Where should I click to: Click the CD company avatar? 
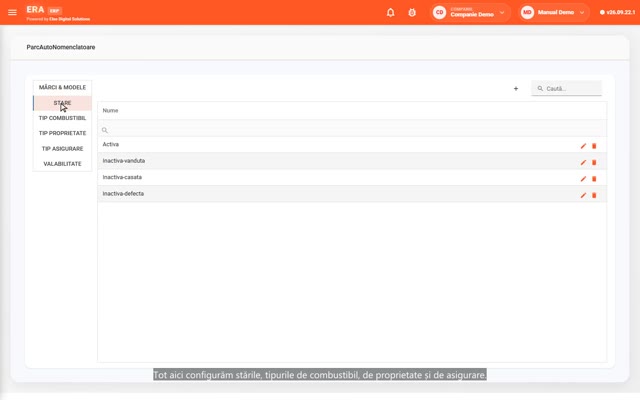[x=439, y=12]
